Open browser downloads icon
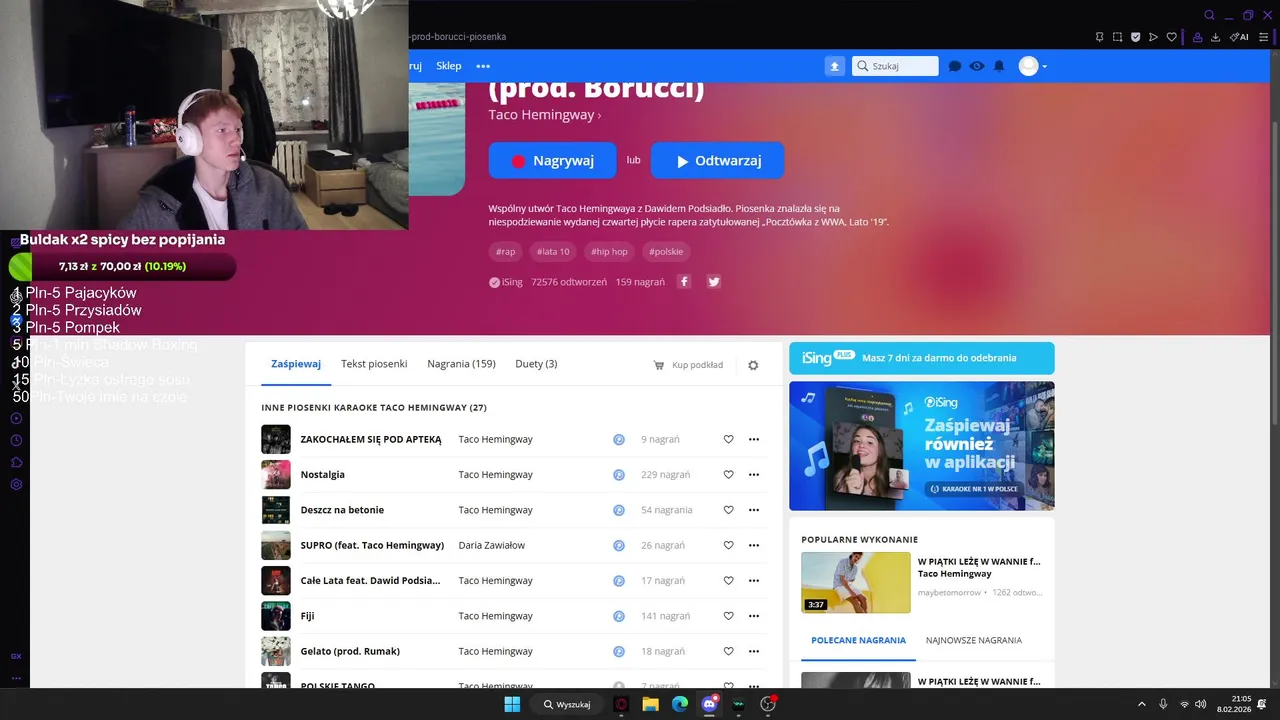Viewport: 1280px width, 720px height. pos(1215,37)
